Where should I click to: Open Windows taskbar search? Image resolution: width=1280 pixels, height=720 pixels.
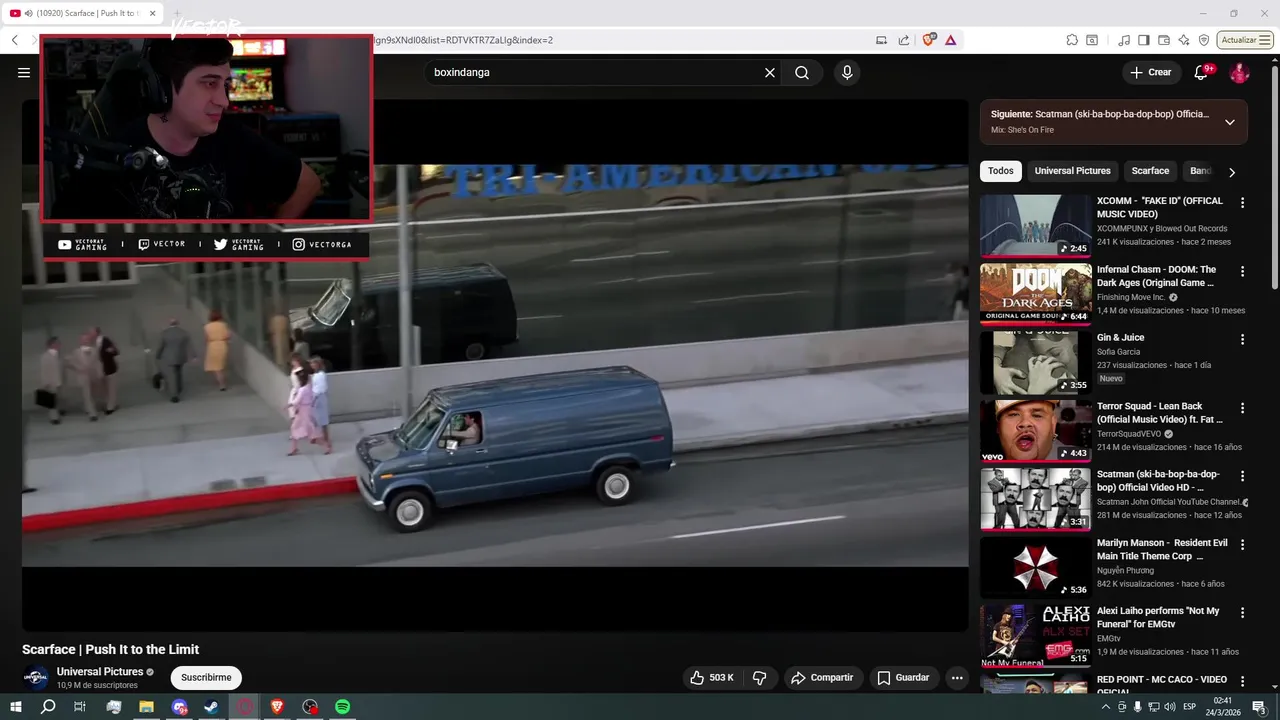[x=48, y=707]
